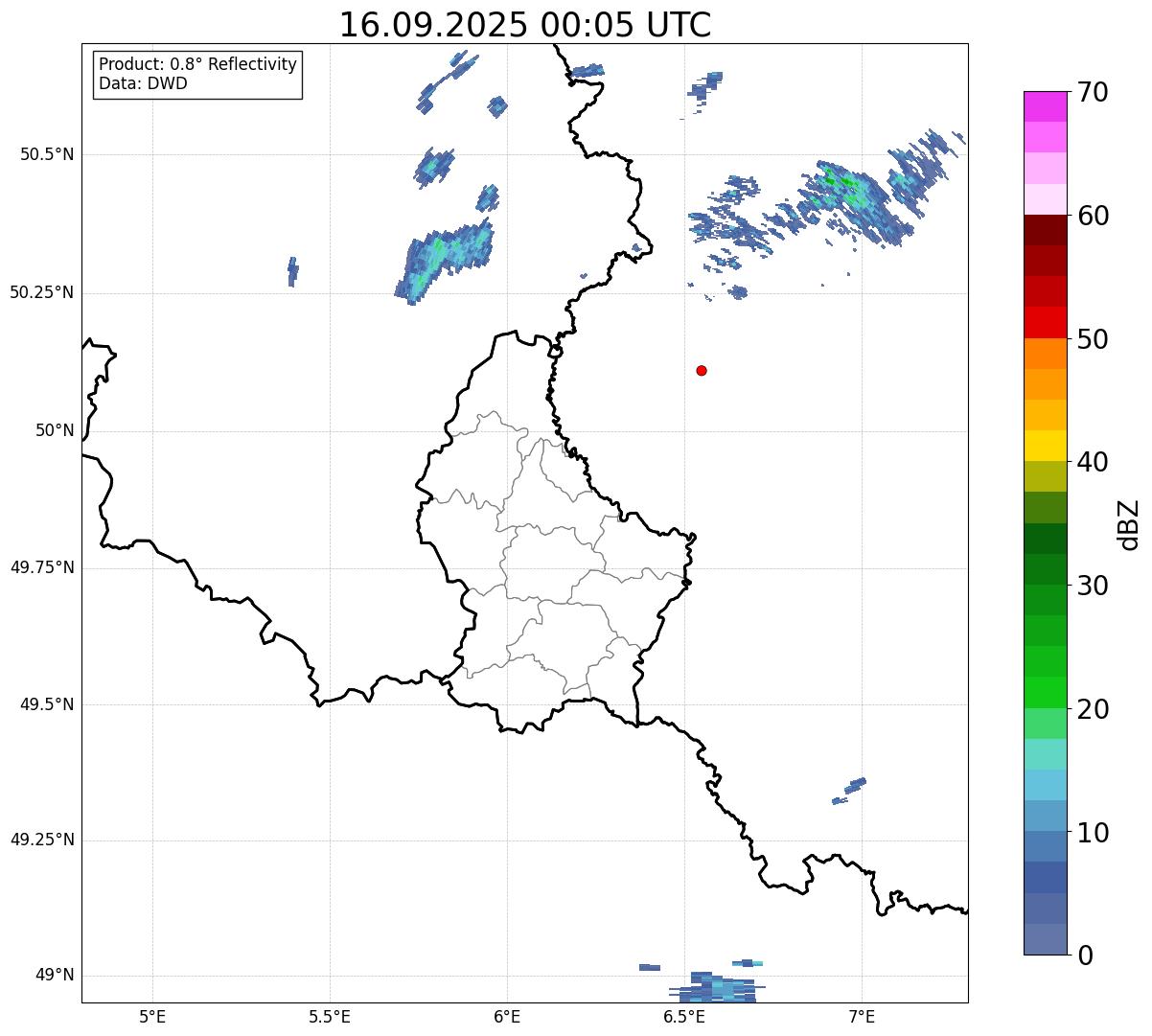Click the latitude label 49.75°N
This screenshot has height=1036, width=1152.
click(42, 567)
